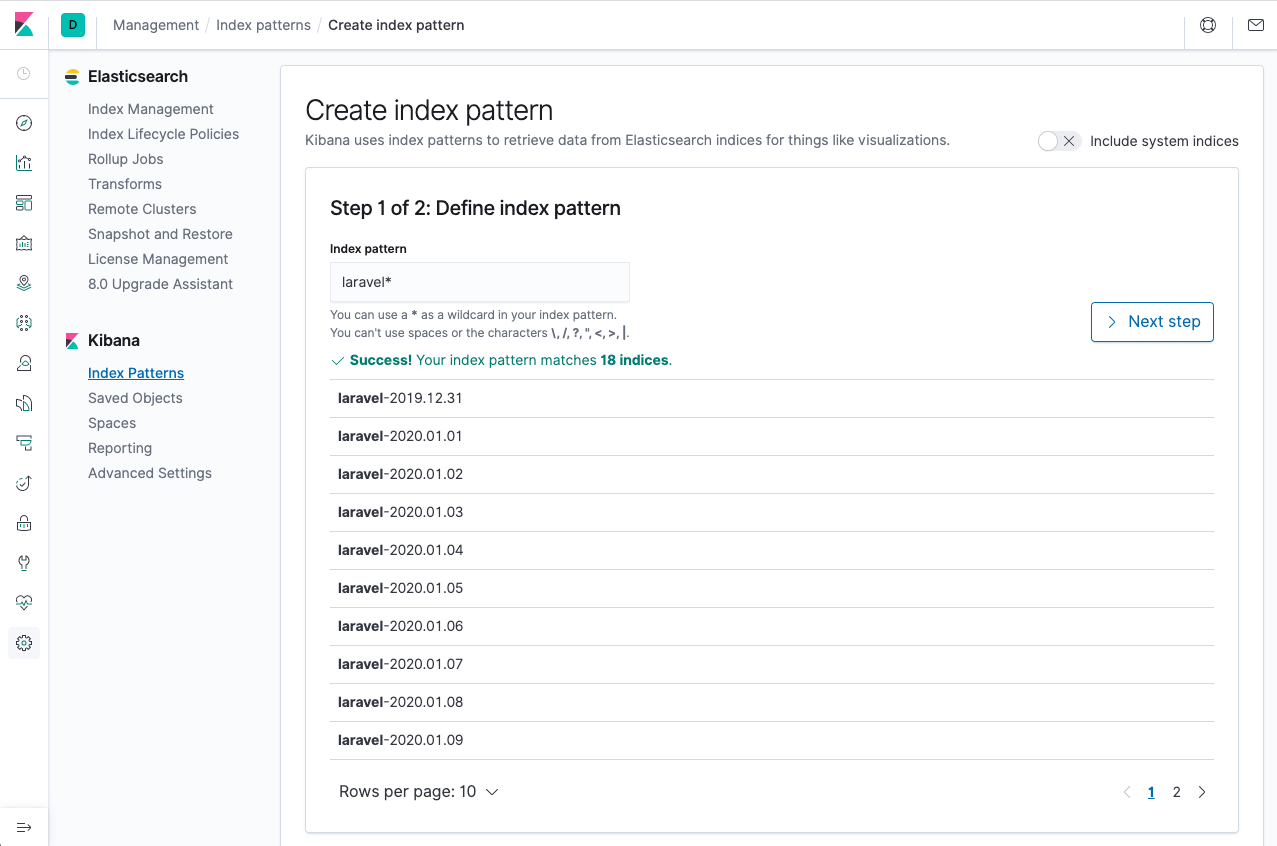The width and height of the screenshot is (1277, 846).
Task: Open the Logs icon in sidebar
Action: [24, 403]
